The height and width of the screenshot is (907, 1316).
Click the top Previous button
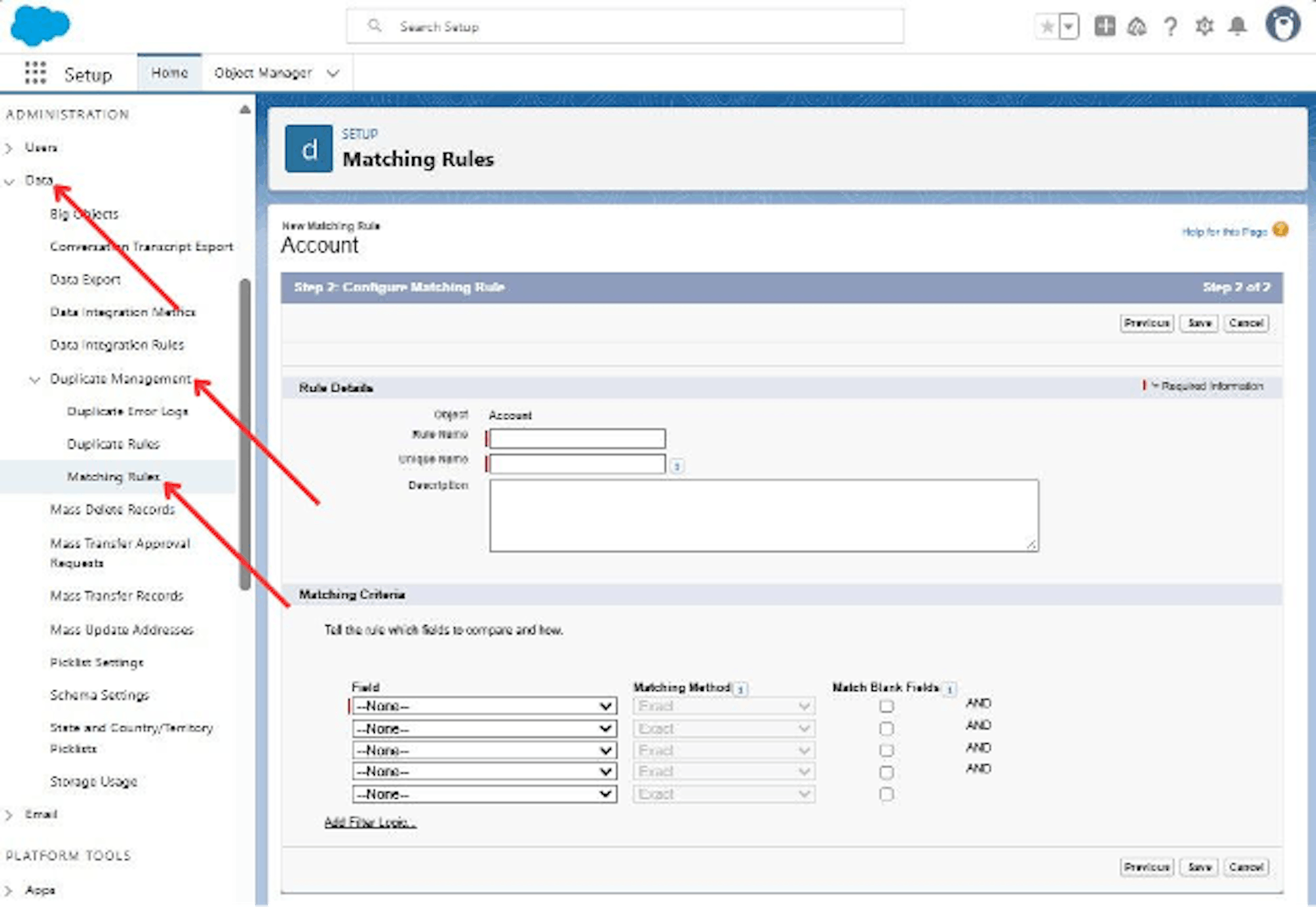tap(1147, 323)
